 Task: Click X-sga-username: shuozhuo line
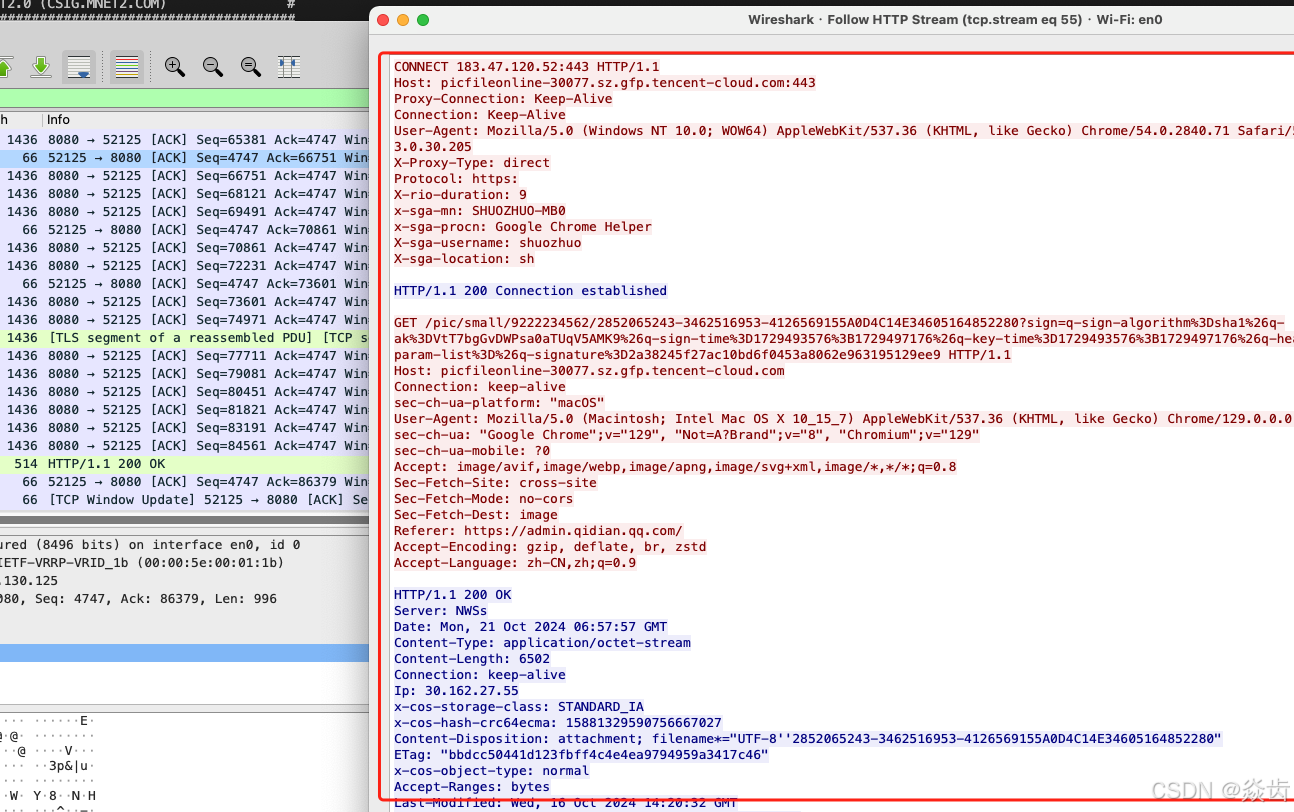tap(487, 243)
